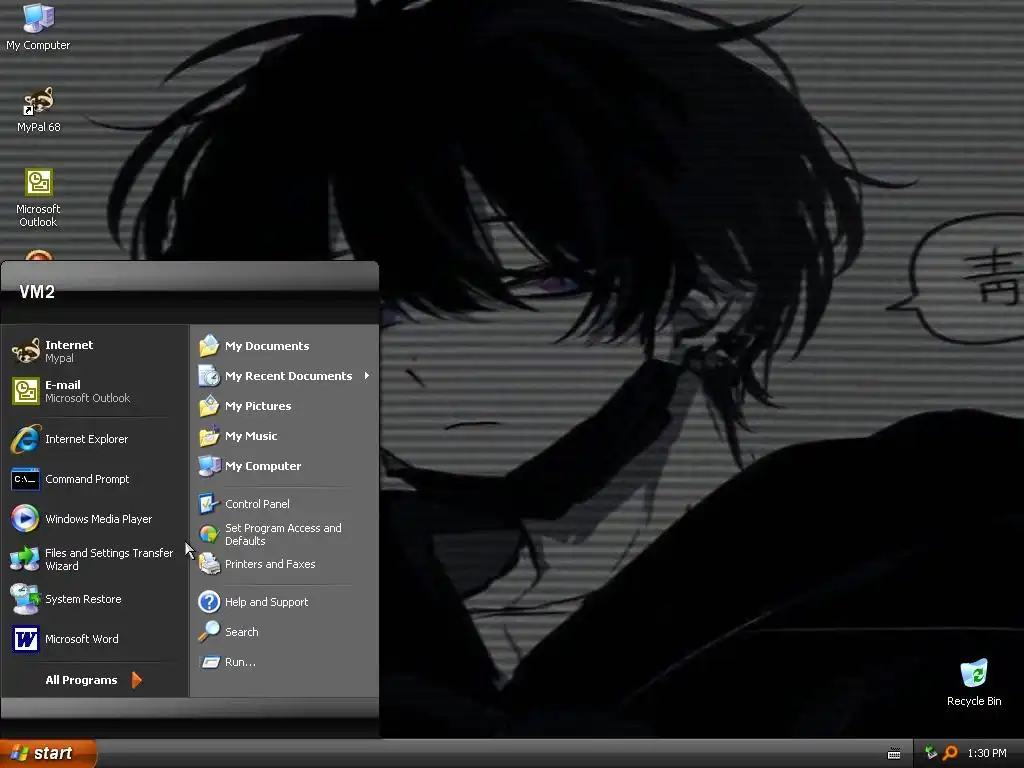This screenshot has width=1024, height=768.
Task: Open My Computer from the start menu
Action: pos(285,466)
